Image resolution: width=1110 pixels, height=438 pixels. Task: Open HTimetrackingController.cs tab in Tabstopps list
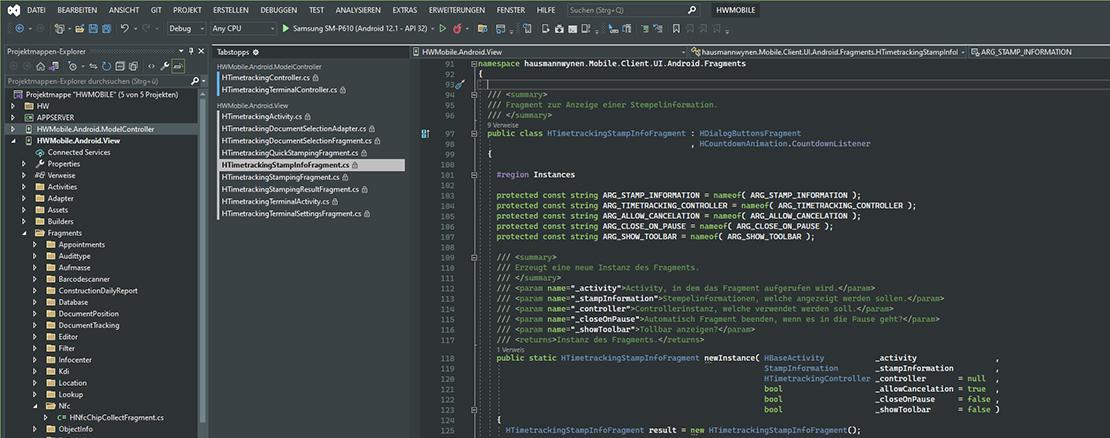pos(266,78)
